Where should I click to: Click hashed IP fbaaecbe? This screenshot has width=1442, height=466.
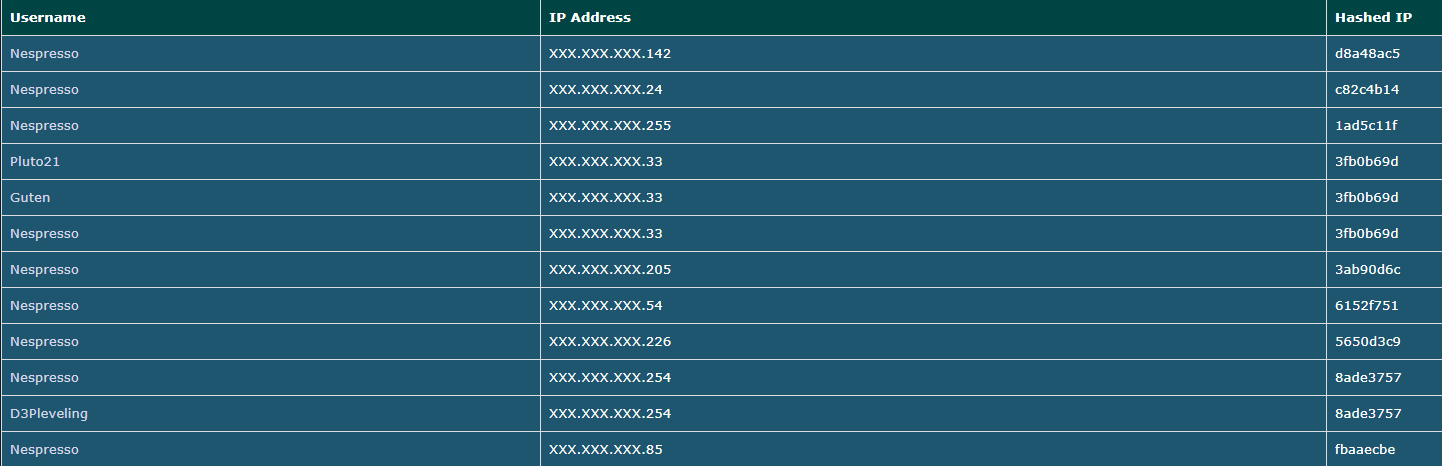point(1365,450)
